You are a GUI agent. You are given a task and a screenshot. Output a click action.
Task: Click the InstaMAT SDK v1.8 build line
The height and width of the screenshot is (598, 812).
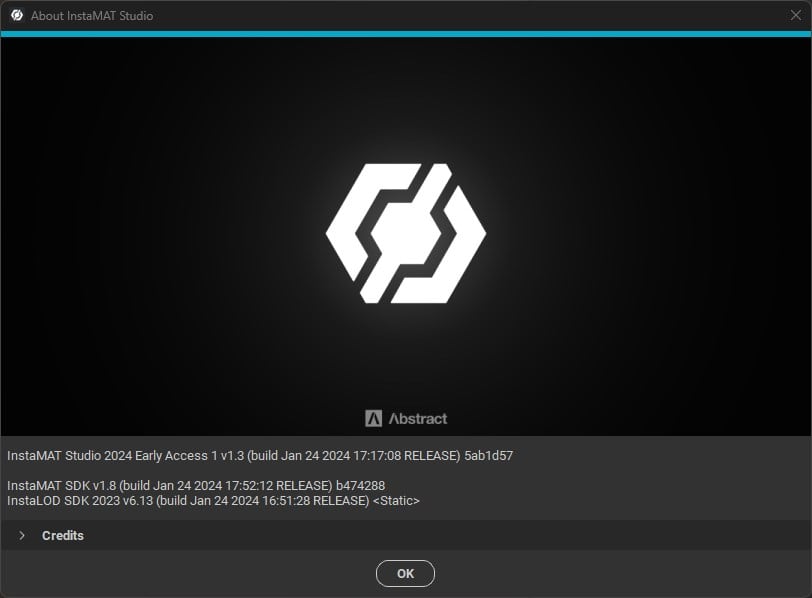[196, 486]
